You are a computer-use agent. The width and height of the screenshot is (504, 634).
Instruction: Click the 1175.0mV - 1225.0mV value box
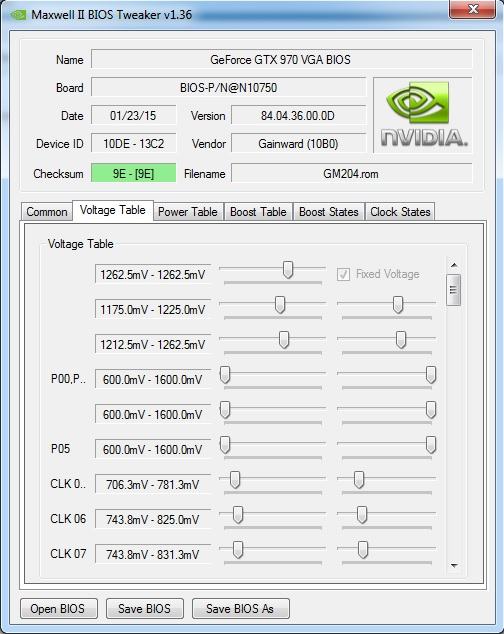click(x=153, y=310)
